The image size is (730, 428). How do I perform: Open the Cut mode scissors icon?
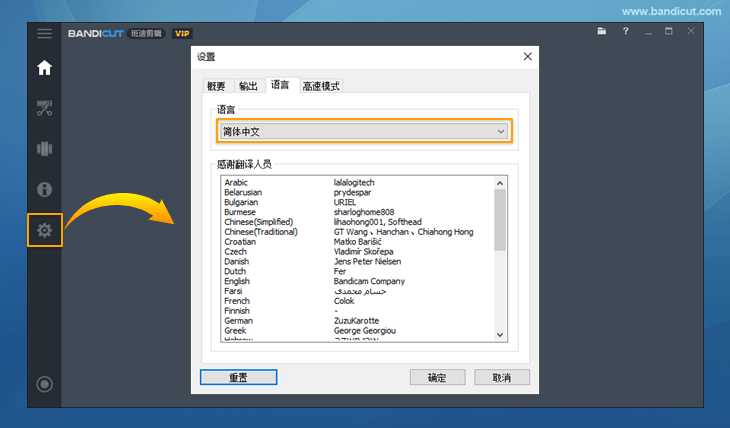tap(45, 108)
